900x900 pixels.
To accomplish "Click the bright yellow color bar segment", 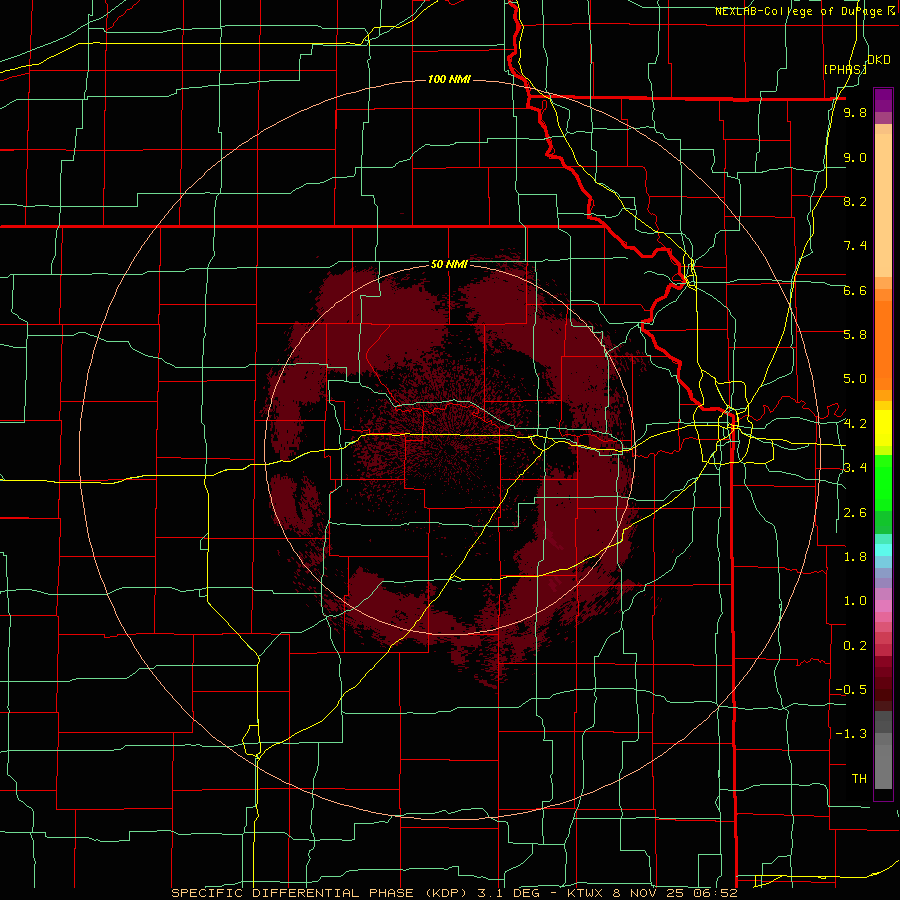I will [883, 428].
